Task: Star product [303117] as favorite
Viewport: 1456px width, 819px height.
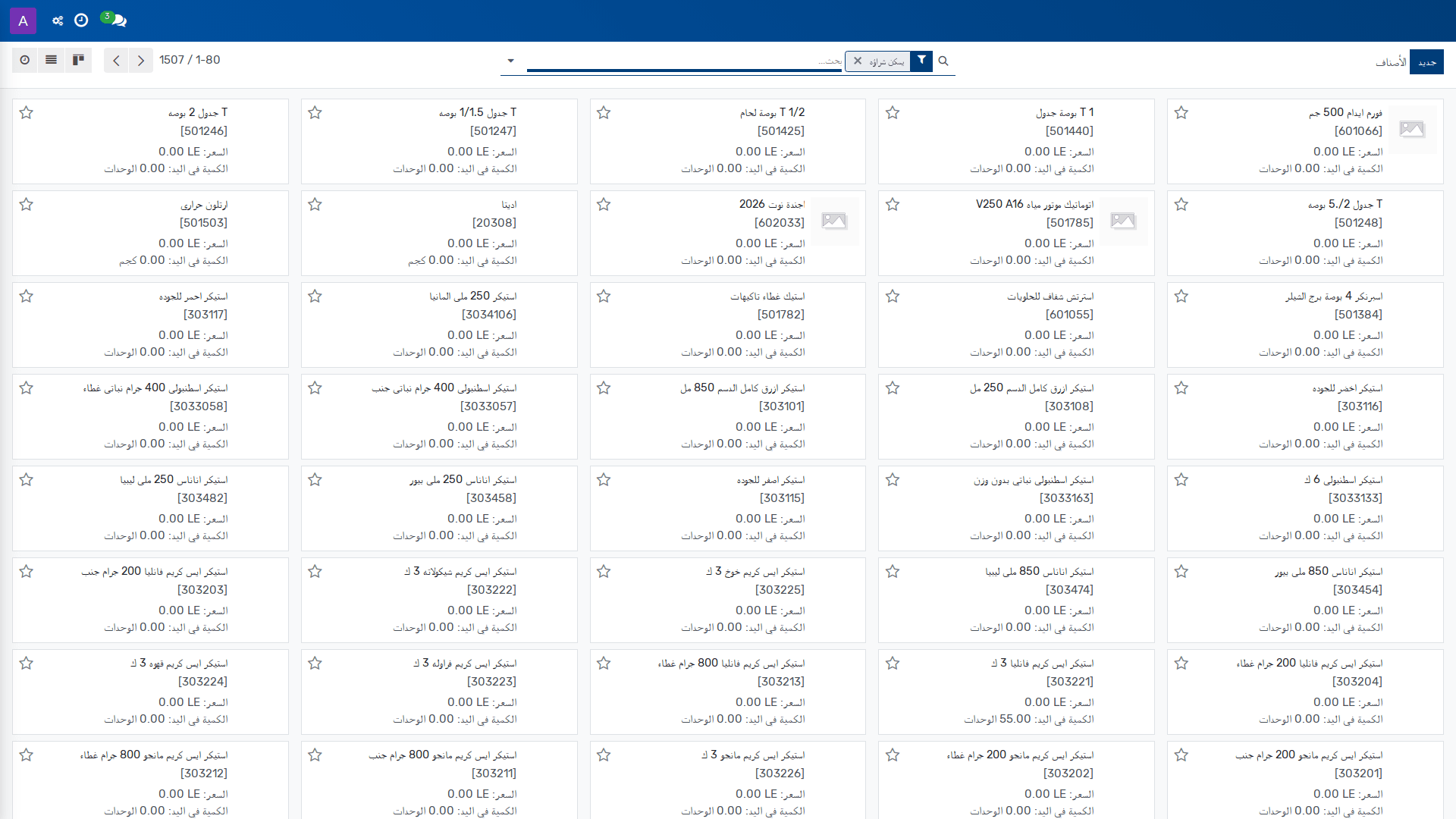Action: point(27,297)
